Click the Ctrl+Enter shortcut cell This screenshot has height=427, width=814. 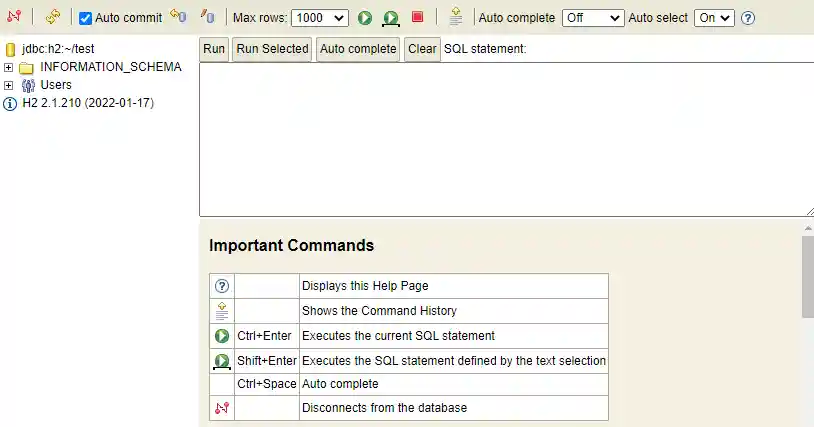(267, 336)
